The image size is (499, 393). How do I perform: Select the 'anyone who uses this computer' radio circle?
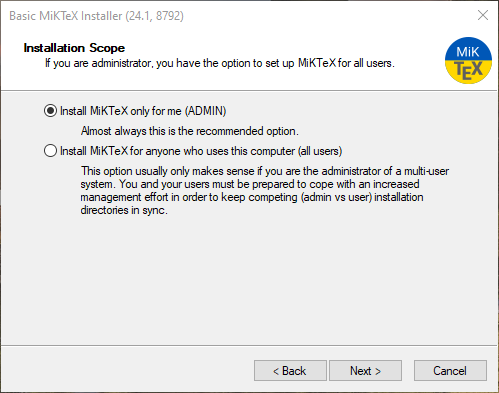click(50, 151)
